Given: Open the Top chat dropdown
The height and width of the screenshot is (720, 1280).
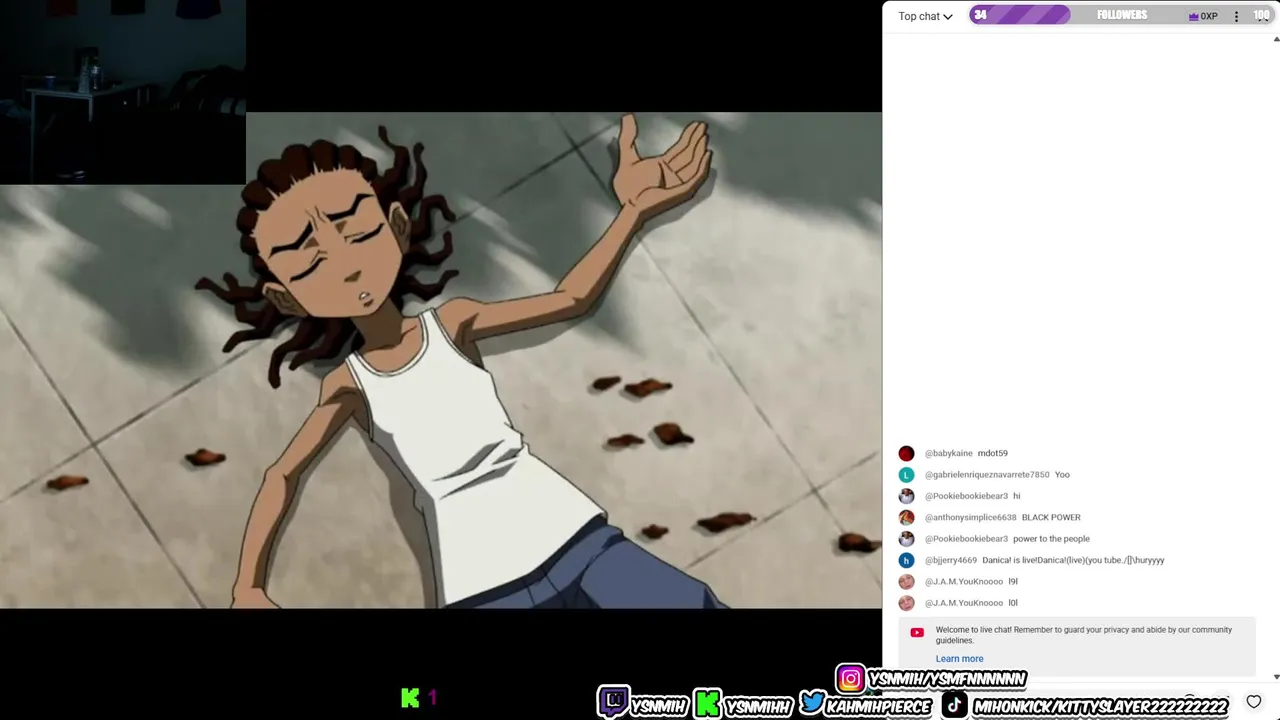Looking at the screenshot, I should tap(925, 16).
